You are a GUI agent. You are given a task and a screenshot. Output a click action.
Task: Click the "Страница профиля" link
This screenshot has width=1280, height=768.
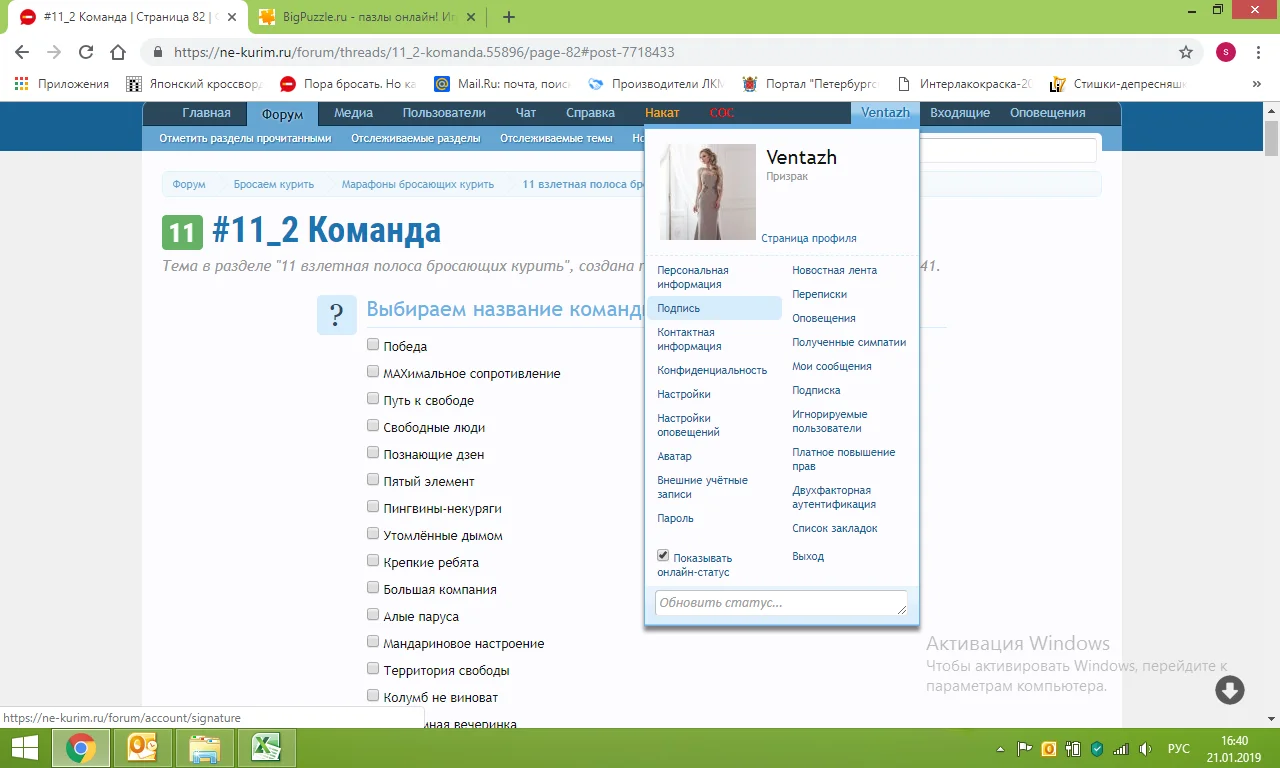click(x=808, y=238)
